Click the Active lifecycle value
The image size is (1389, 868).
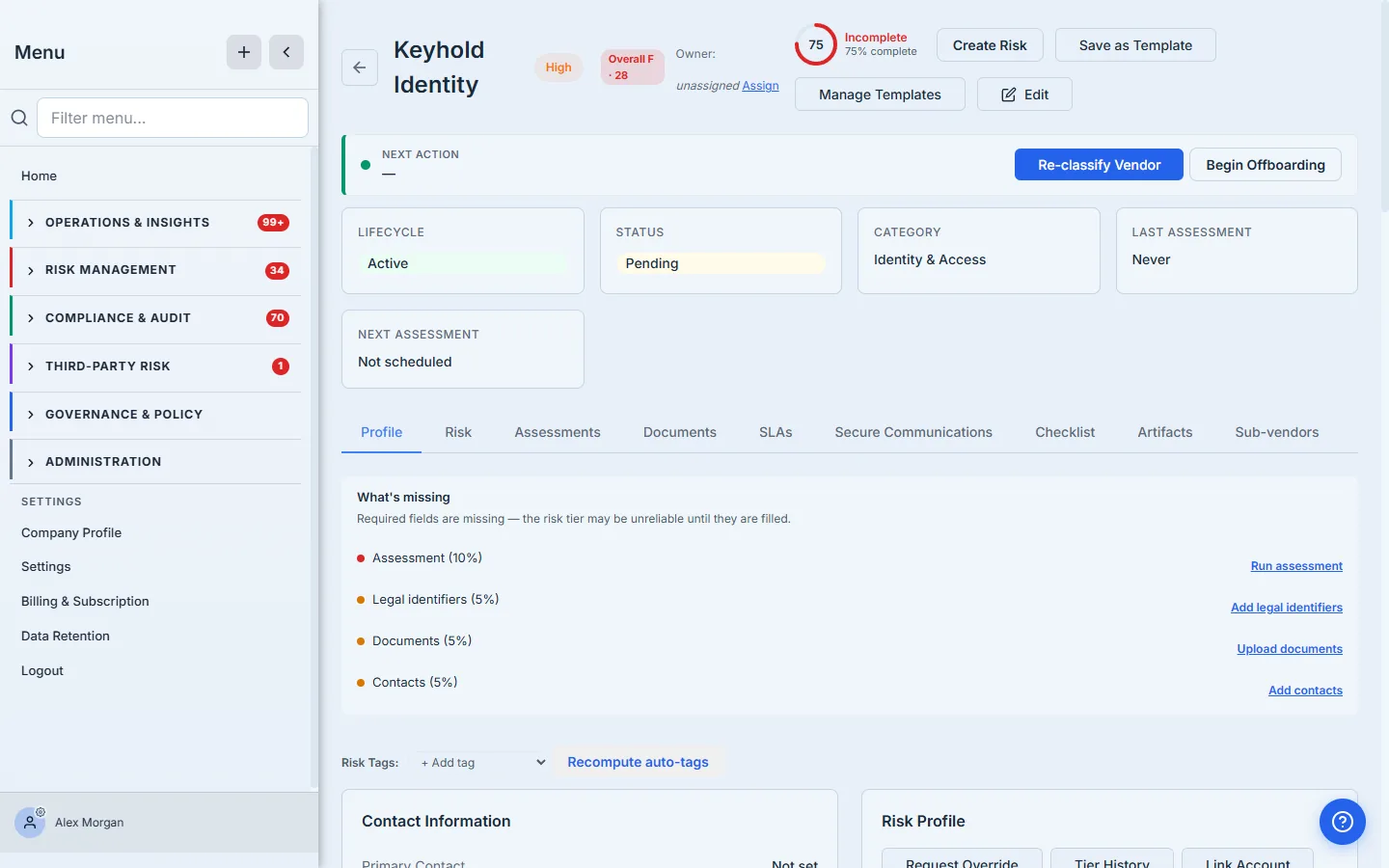coord(463,263)
